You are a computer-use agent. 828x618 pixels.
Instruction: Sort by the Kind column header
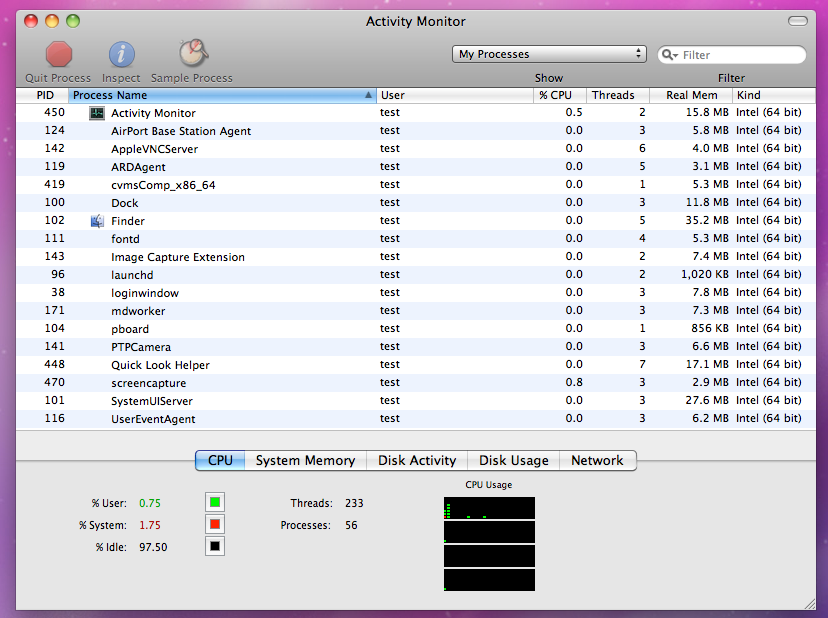tap(774, 95)
